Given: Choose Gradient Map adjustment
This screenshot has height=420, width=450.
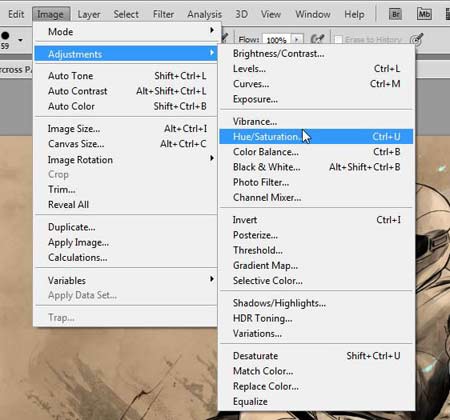Looking at the screenshot, I should point(316,266).
